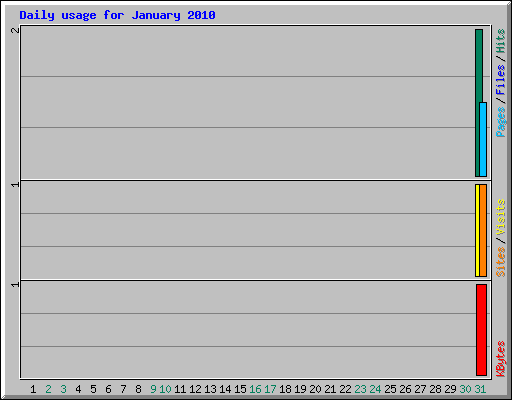Click day 5 on the x-axis
This screenshot has height=400, width=512.
93,389
